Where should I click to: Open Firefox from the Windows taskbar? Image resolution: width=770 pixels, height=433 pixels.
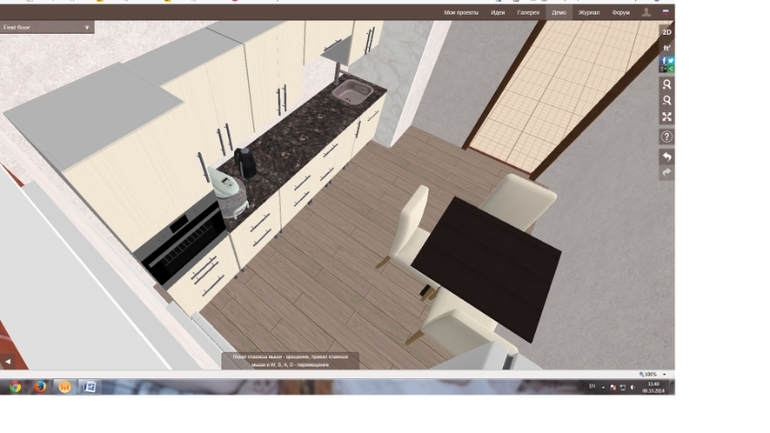39,386
